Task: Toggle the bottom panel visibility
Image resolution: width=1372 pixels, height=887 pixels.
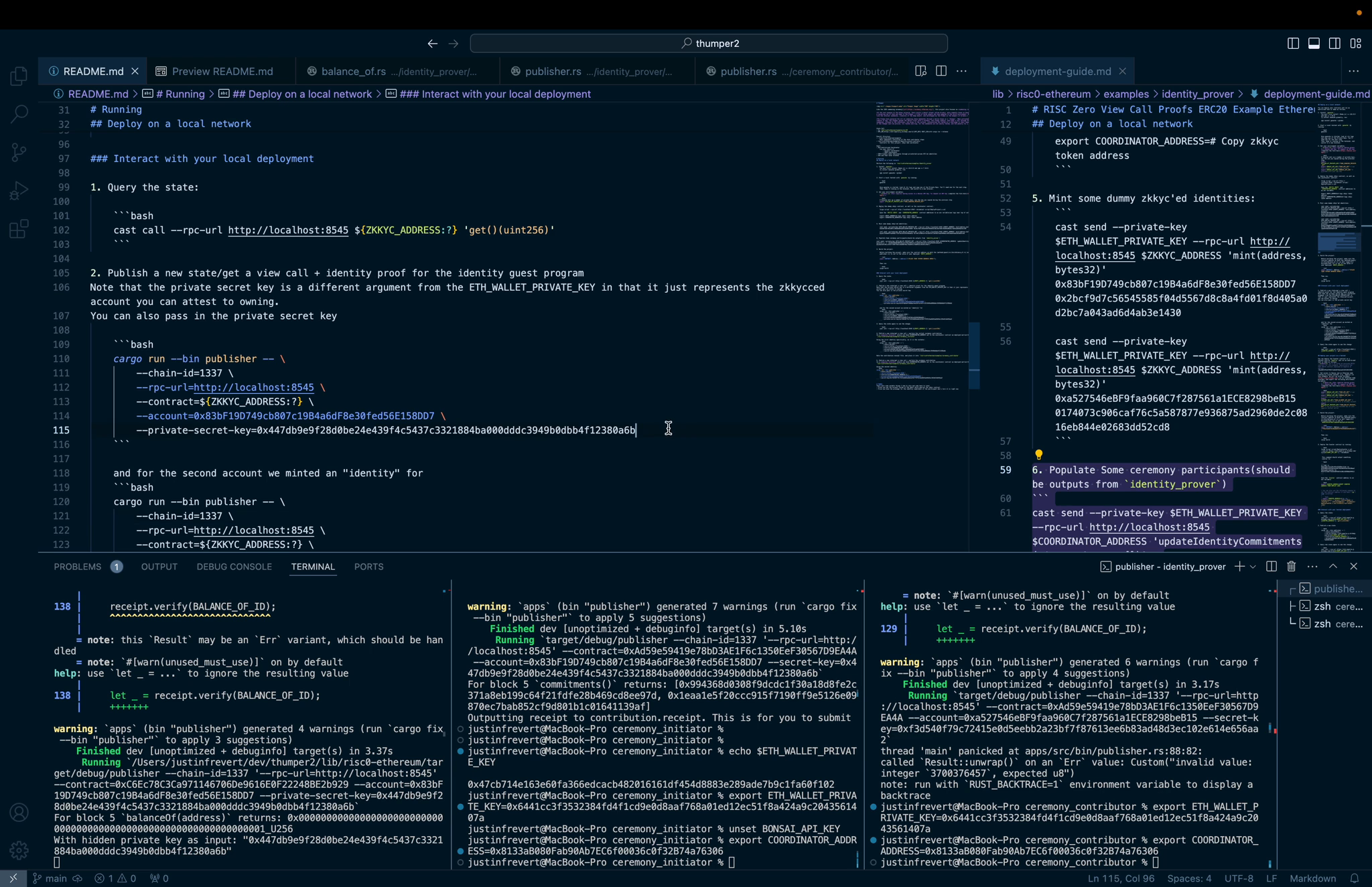Action: [x=1314, y=44]
